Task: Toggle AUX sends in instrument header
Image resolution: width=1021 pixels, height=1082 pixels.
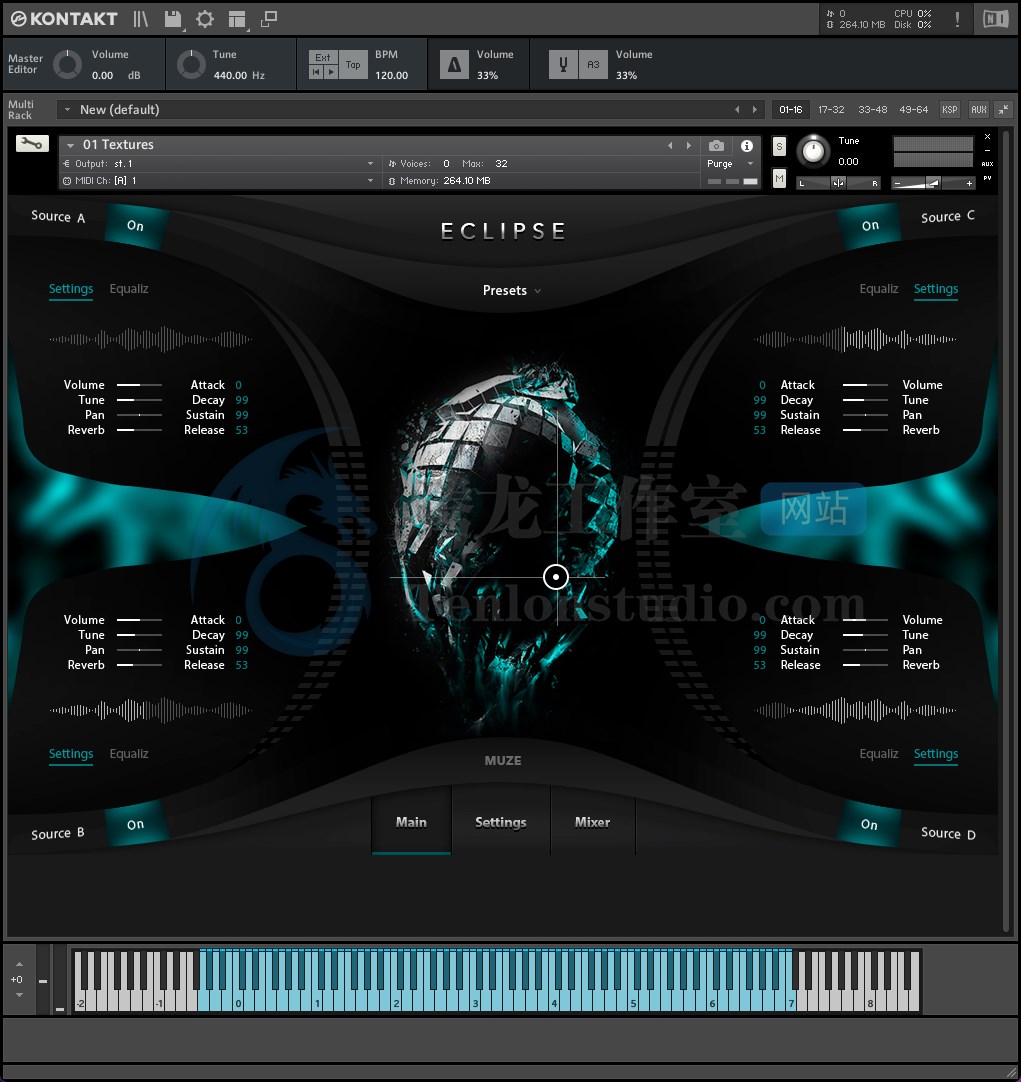Action: click(x=987, y=164)
